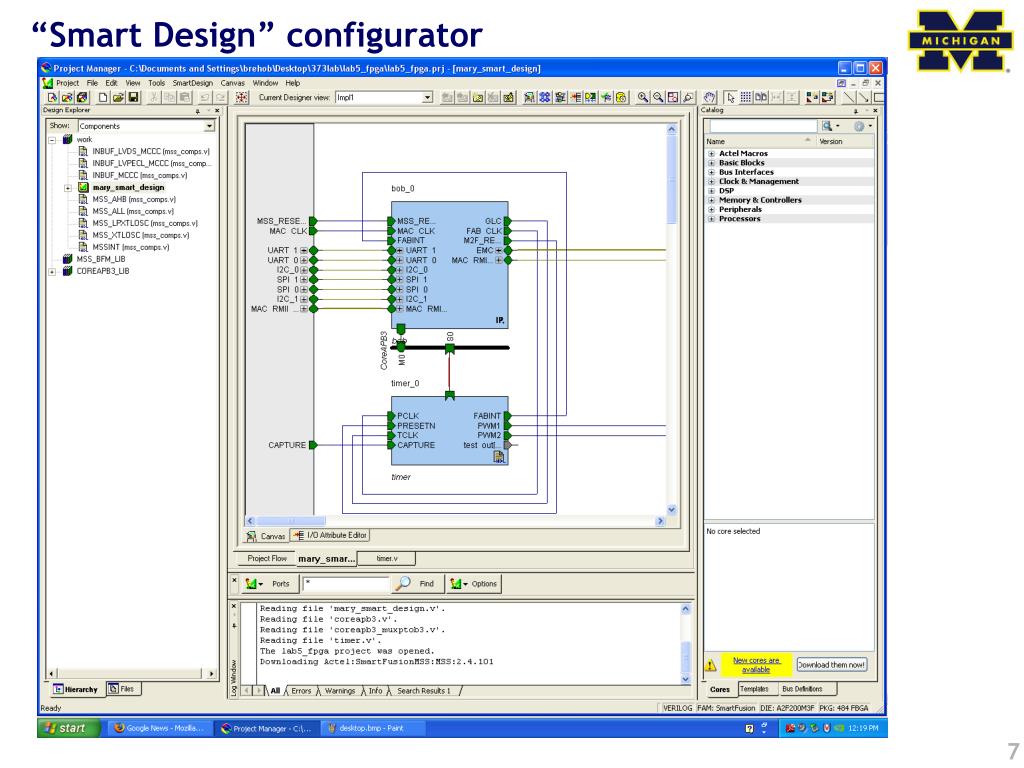1024x768 pixels.
Task: Toggle the canvas grid icon
Action: [746, 97]
